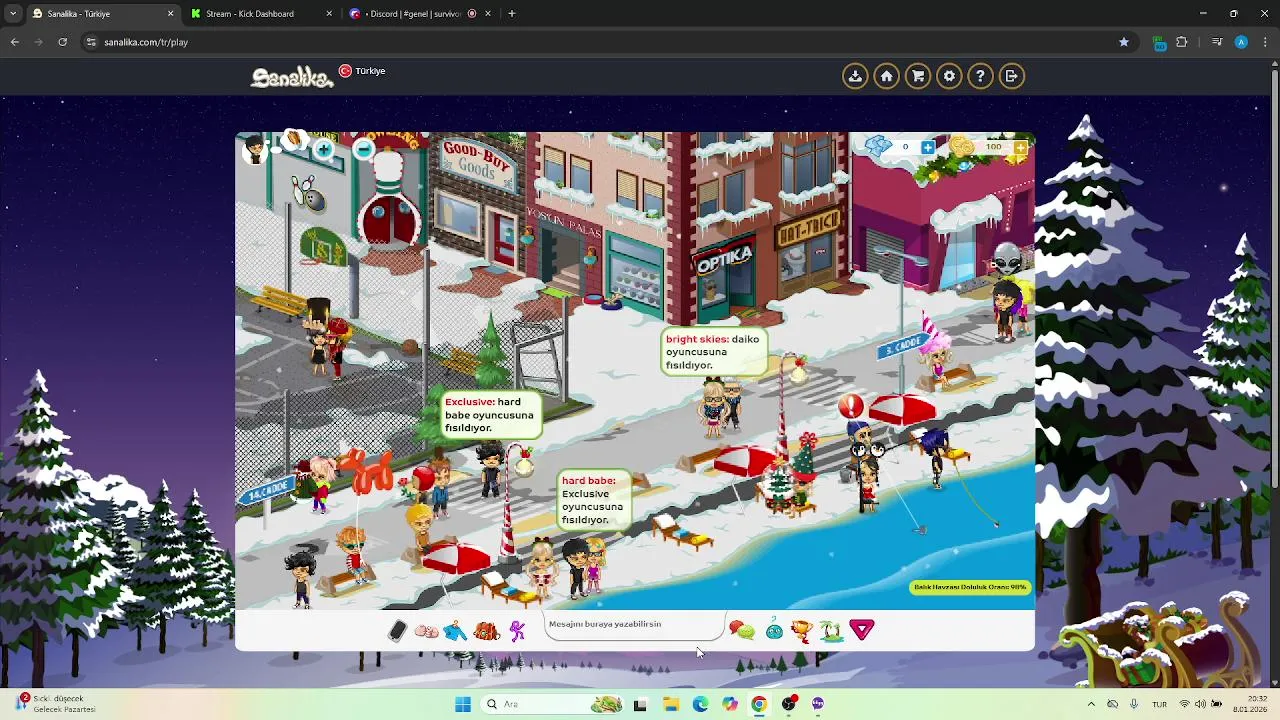Open the blue shirt wardrobe icon
This screenshot has height=720, width=1280.
click(x=455, y=631)
